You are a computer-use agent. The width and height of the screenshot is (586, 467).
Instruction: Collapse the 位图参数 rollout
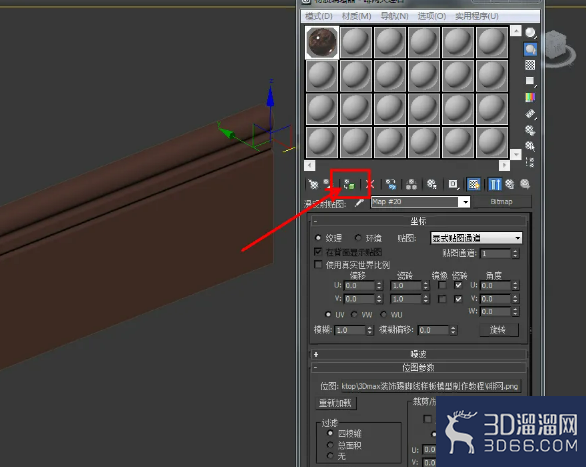419,368
